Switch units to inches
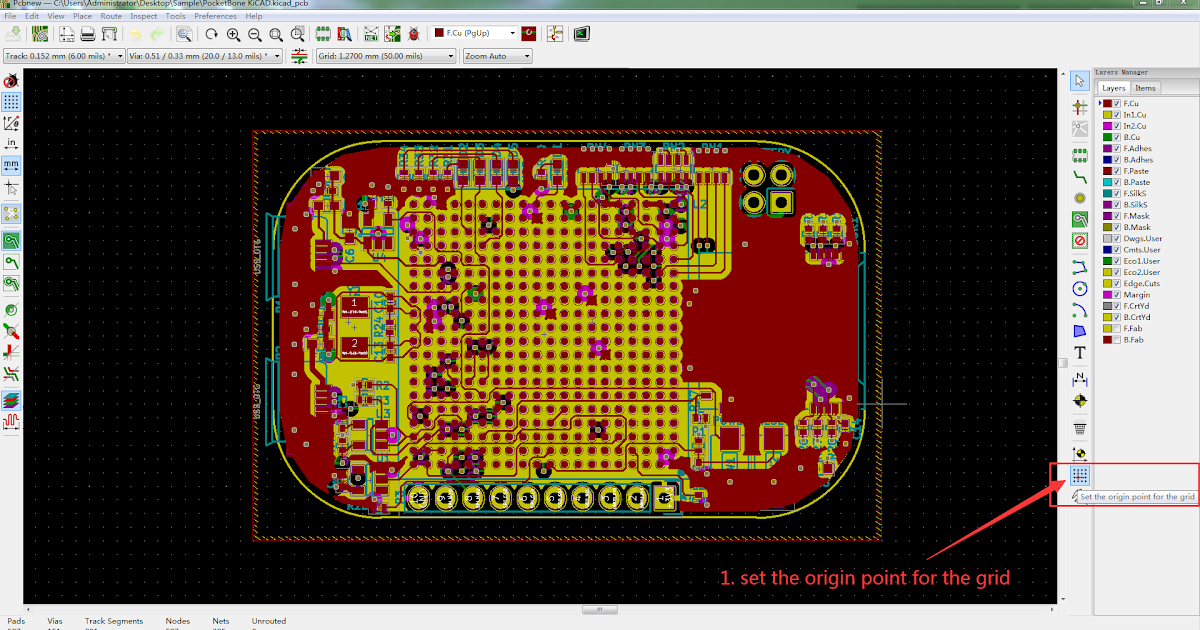 [12, 144]
